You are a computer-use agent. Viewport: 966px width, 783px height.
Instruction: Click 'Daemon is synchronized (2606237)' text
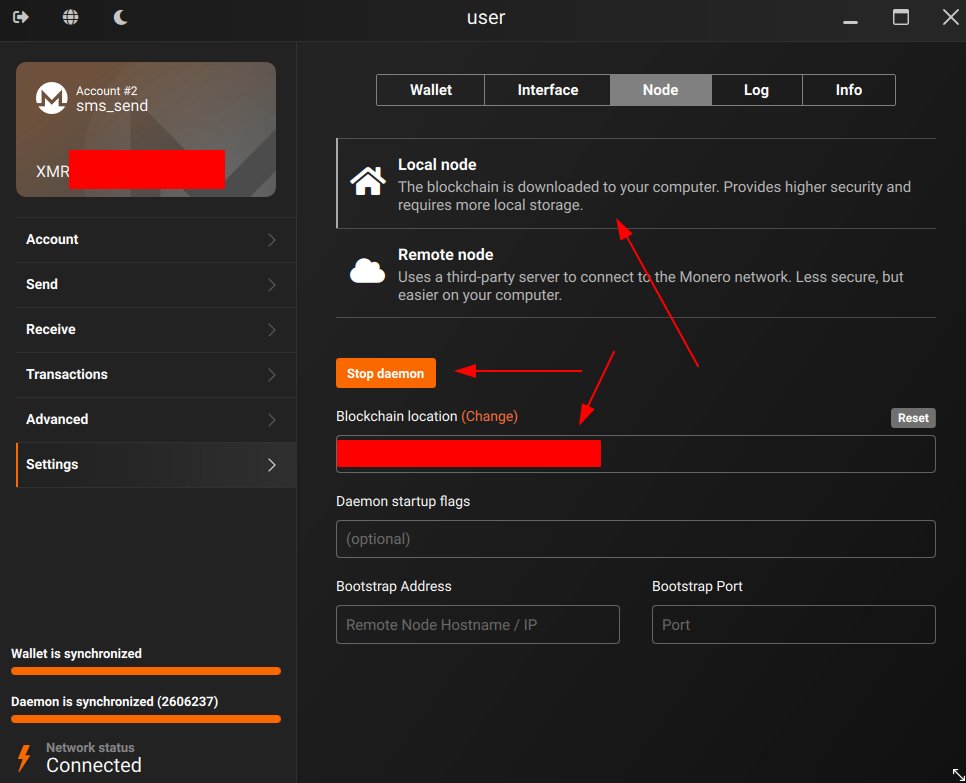point(115,702)
